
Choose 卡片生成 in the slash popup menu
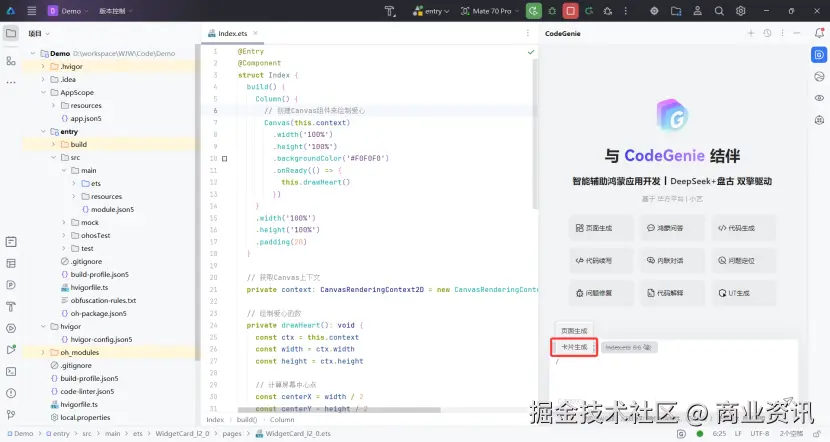(574, 347)
